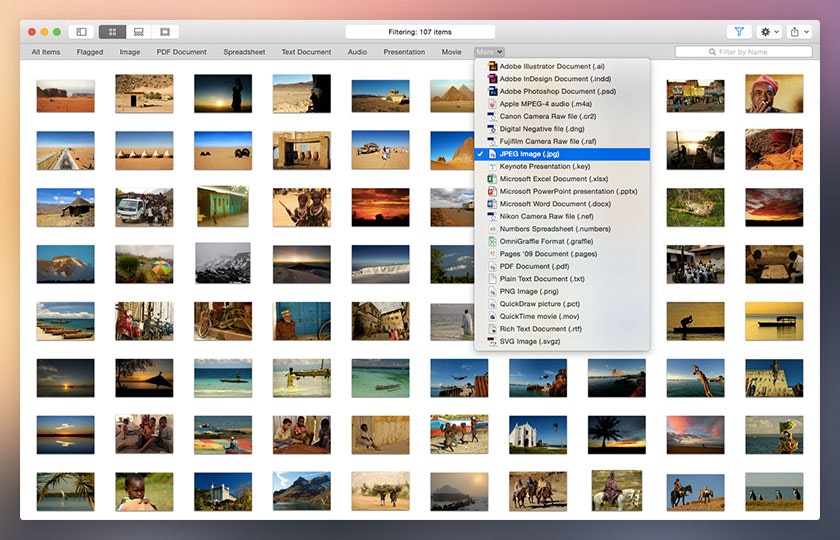Select the pink clouds beach sunset thumbnail
The image size is (840, 540).
(695, 435)
